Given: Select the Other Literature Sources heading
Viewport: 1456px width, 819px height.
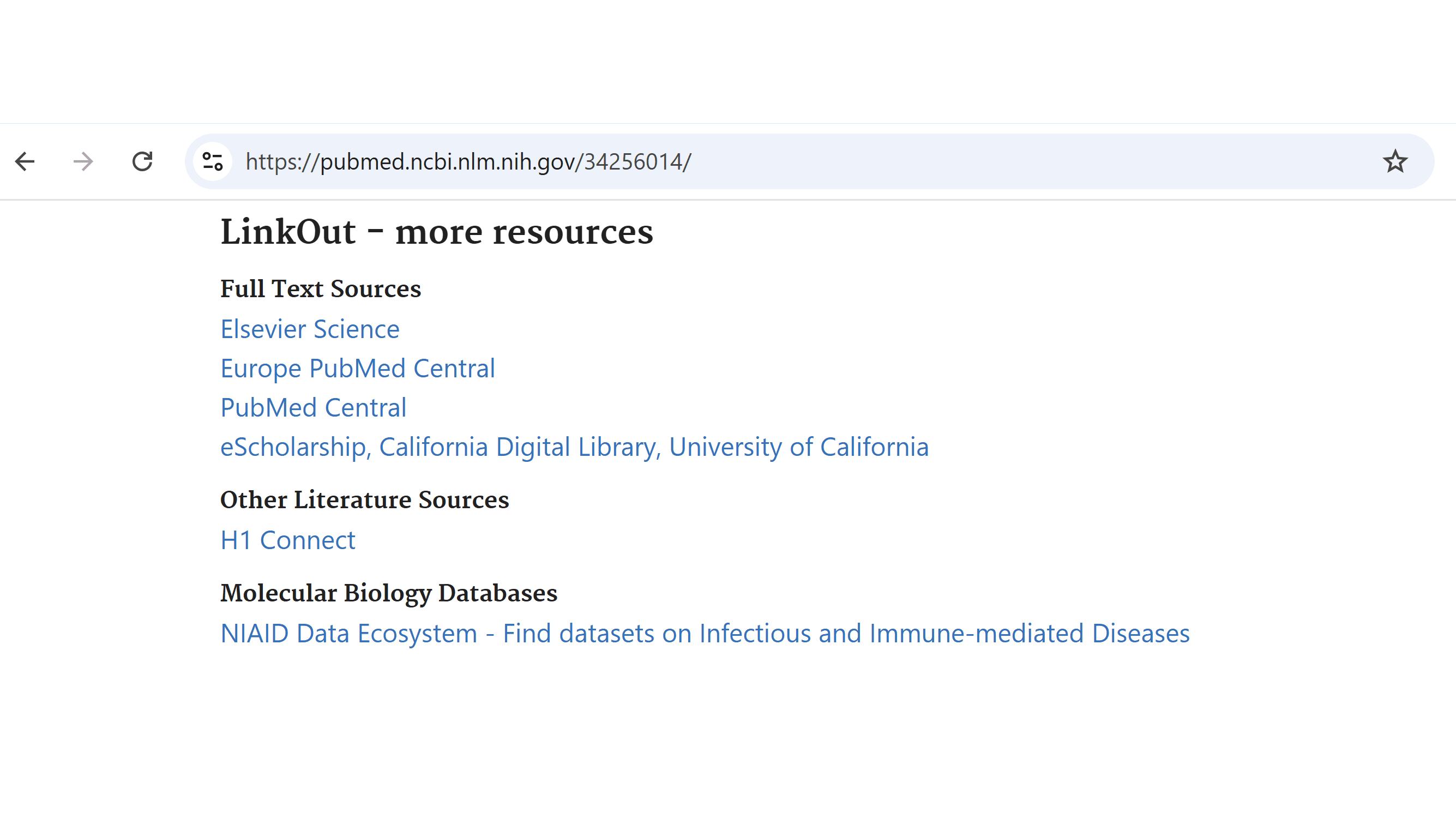Looking at the screenshot, I should pyautogui.click(x=365, y=499).
